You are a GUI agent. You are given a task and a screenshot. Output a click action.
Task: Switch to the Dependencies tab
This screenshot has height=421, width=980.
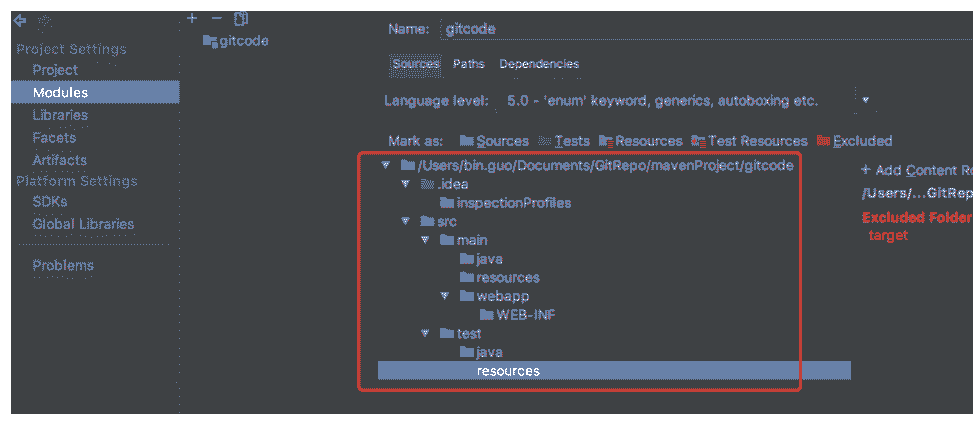(x=539, y=64)
